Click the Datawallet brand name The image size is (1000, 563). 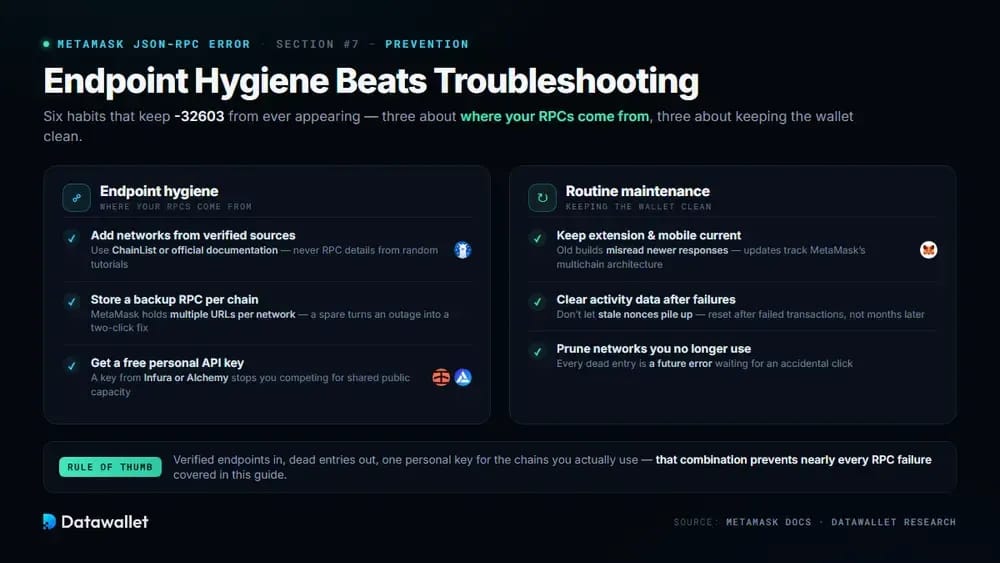tap(105, 522)
